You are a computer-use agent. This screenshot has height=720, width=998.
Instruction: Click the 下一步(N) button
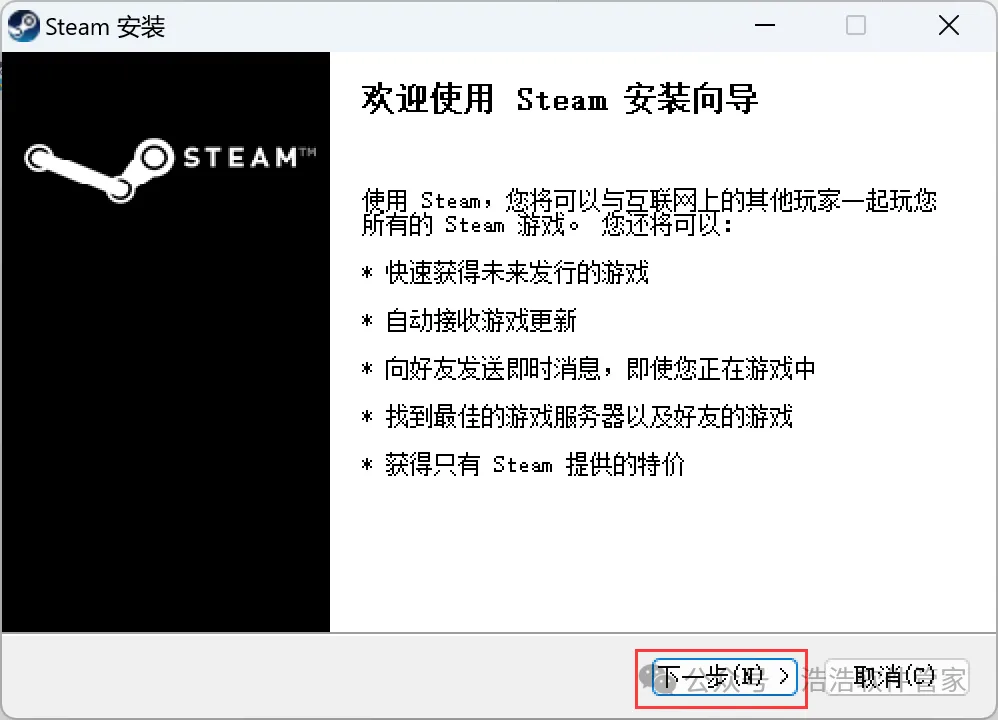pyautogui.click(x=724, y=677)
